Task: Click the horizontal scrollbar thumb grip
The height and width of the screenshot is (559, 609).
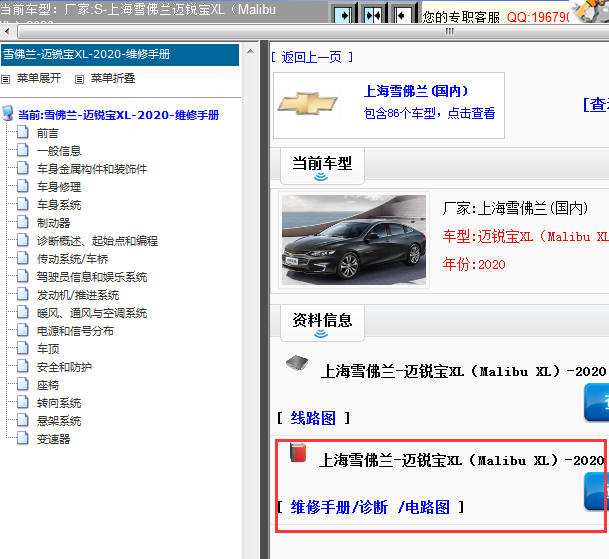Action: 449,31
